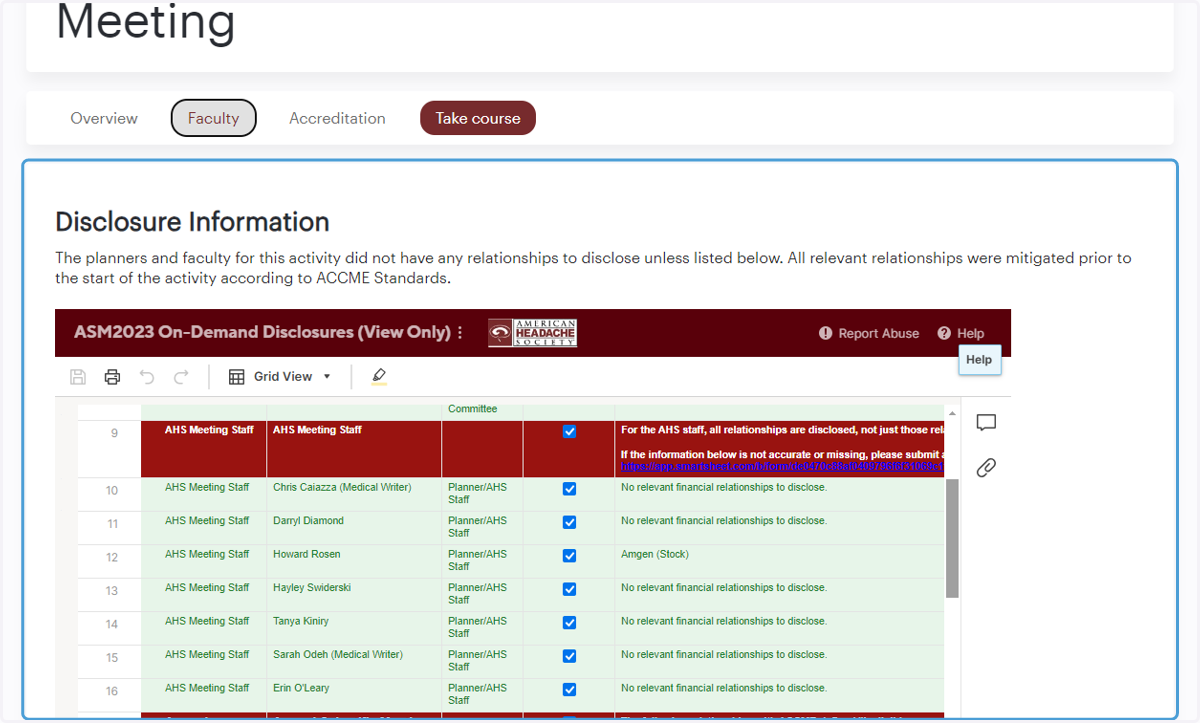The width and height of the screenshot is (1200, 723).
Task: Select the "Darryl Diamond" cell
Action: pyautogui.click(x=354, y=528)
